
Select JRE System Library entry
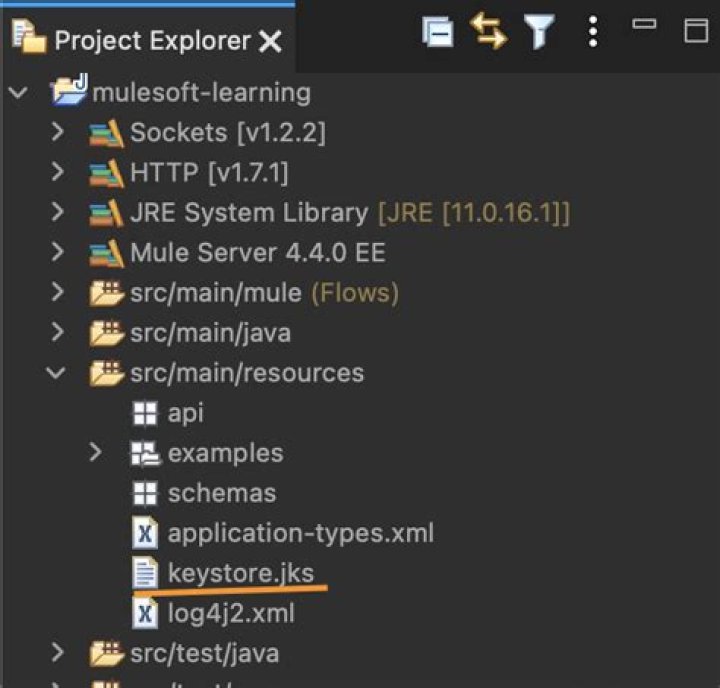tap(350, 213)
